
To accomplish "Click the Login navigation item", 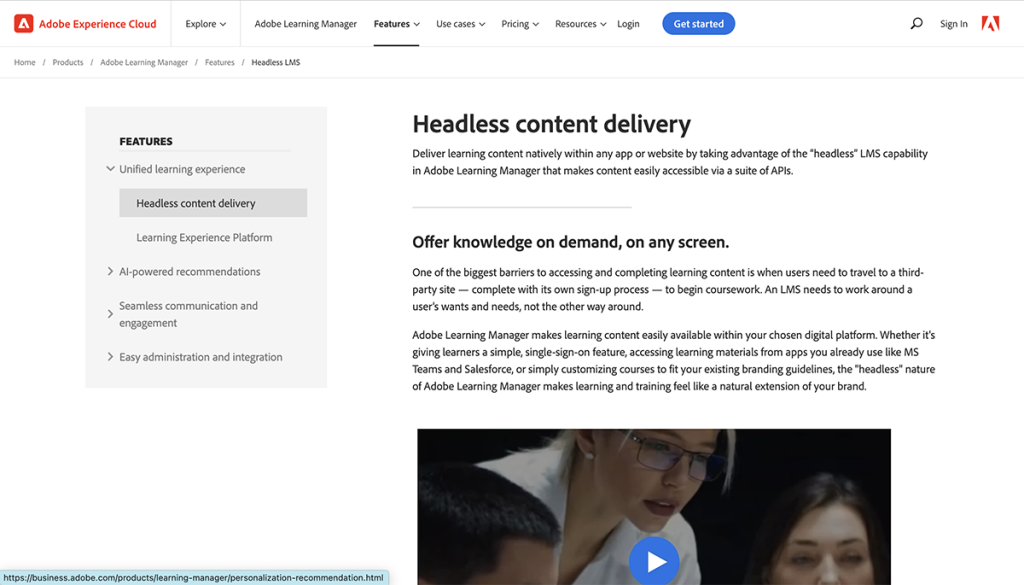I will (x=628, y=23).
